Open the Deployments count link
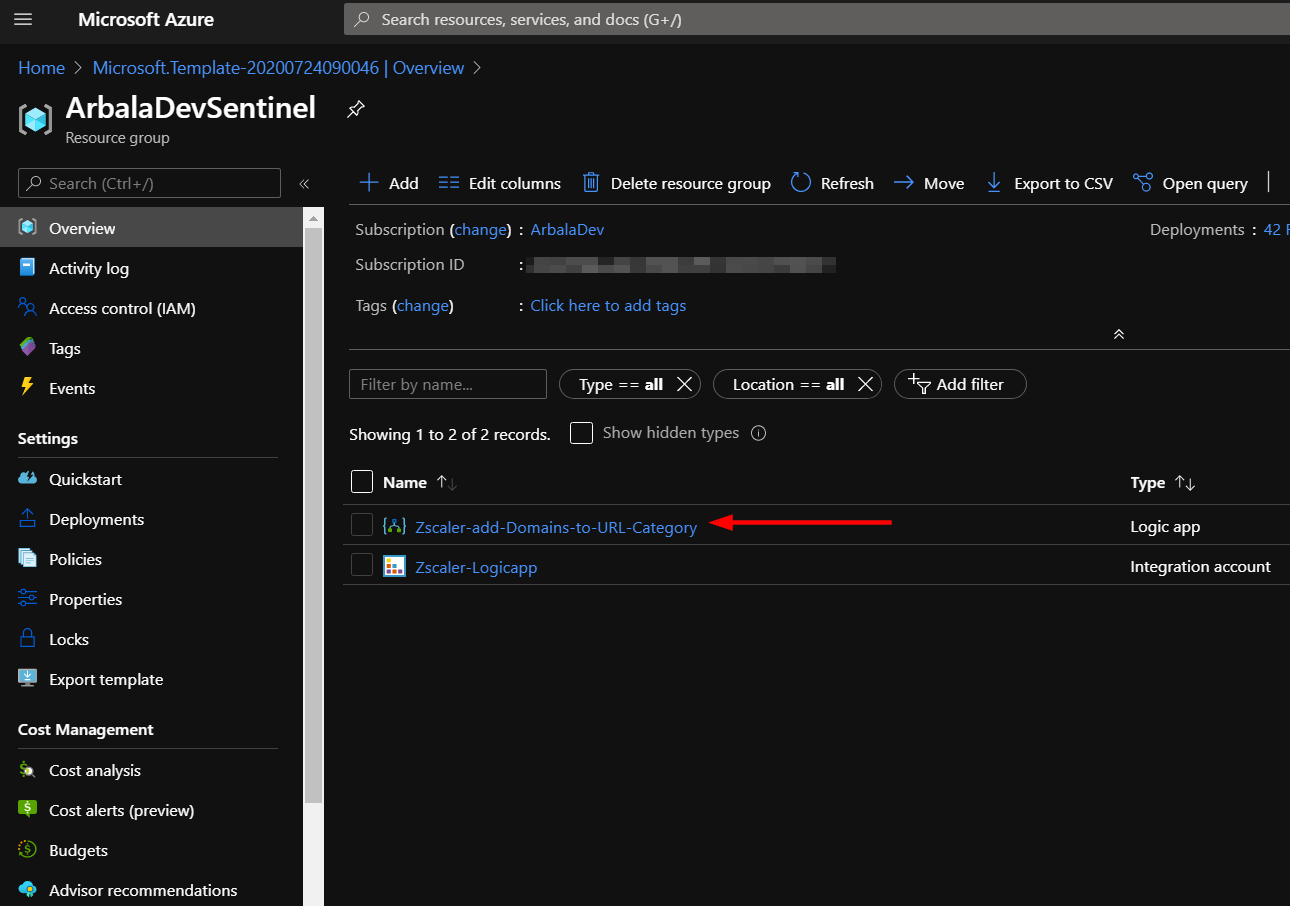The height and width of the screenshot is (906, 1290). pos(1277,229)
